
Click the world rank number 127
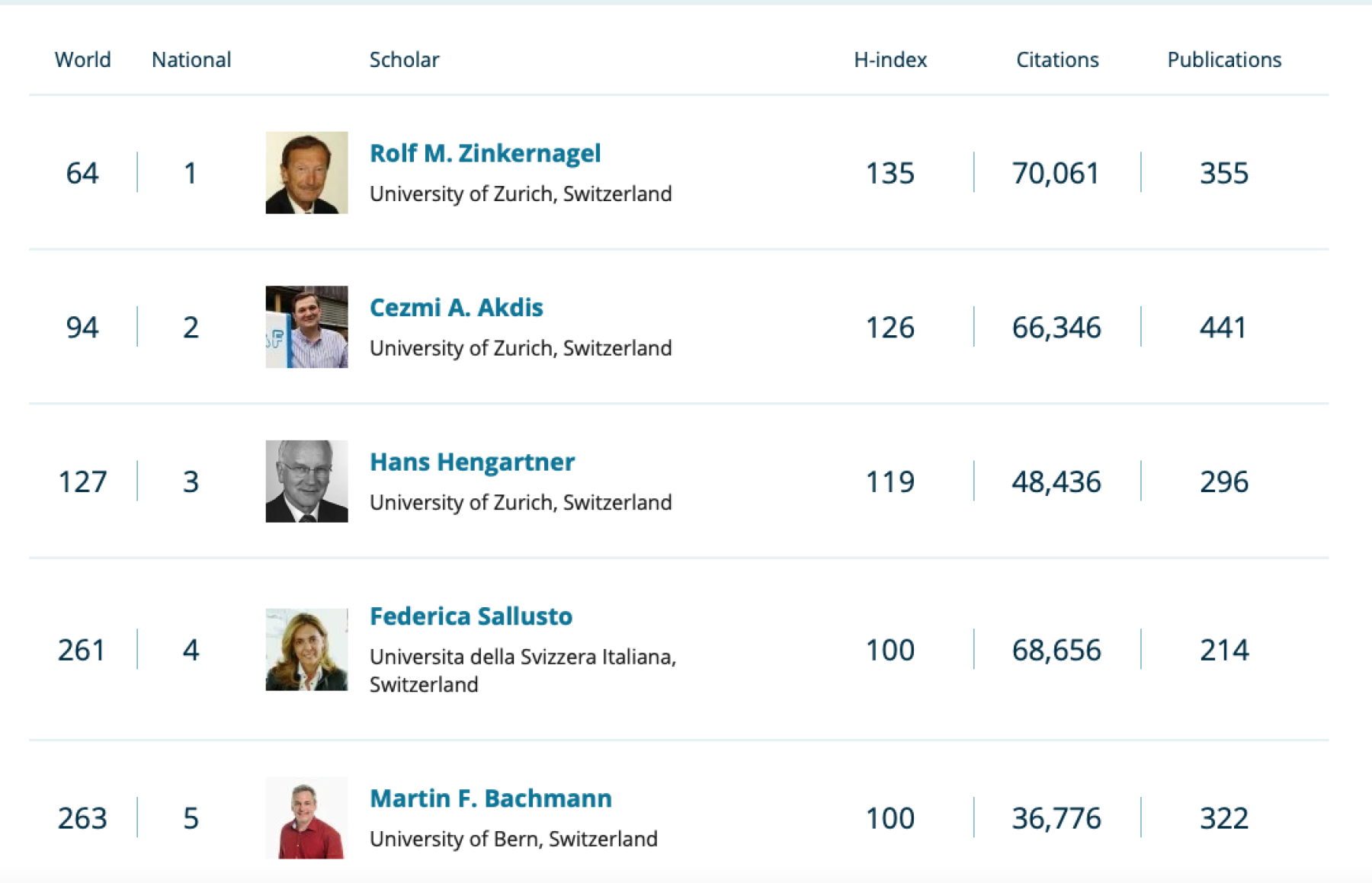tap(82, 481)
